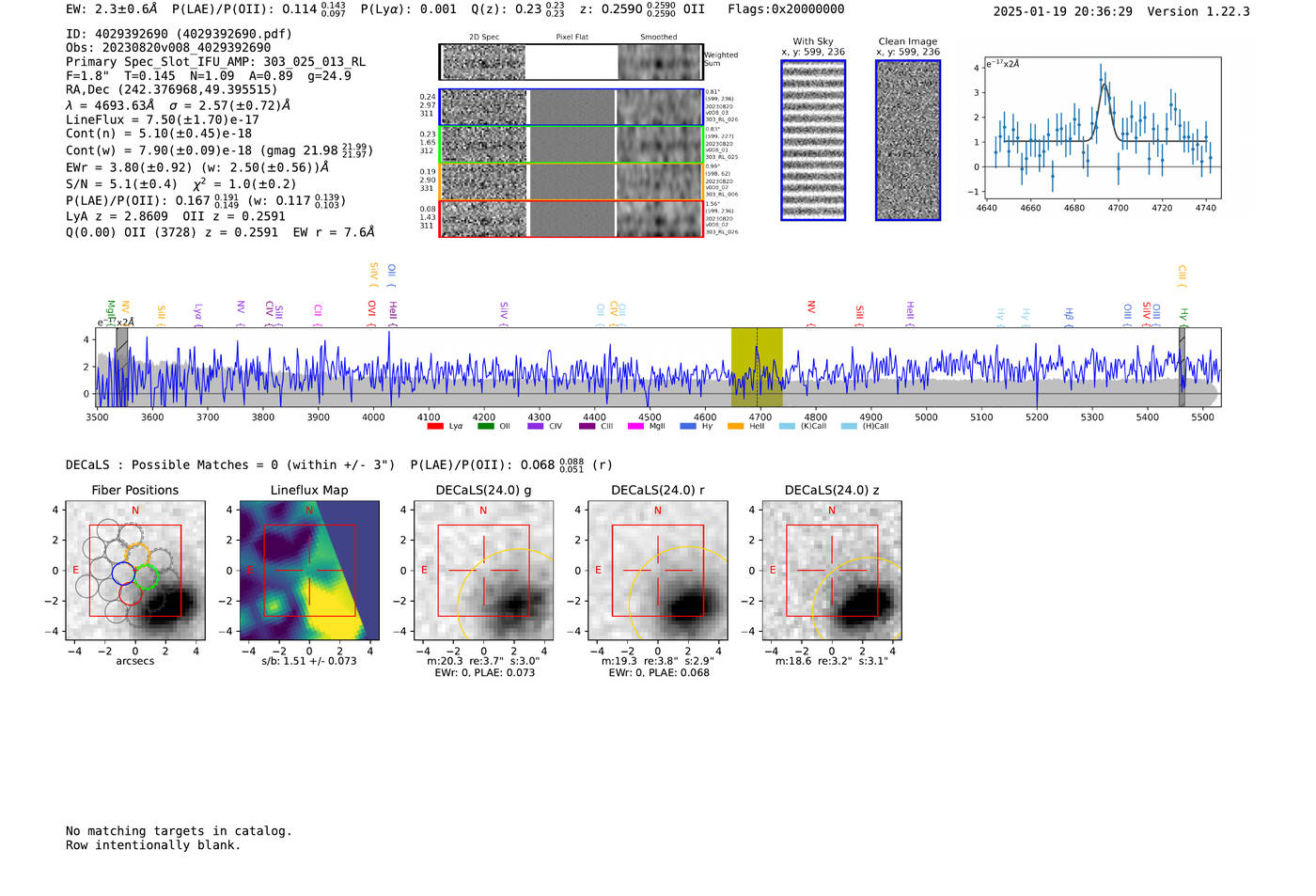Click the (K)CaII light-blue legend swatch
This screenshot has width=1316, height=896.
[787, 426]
